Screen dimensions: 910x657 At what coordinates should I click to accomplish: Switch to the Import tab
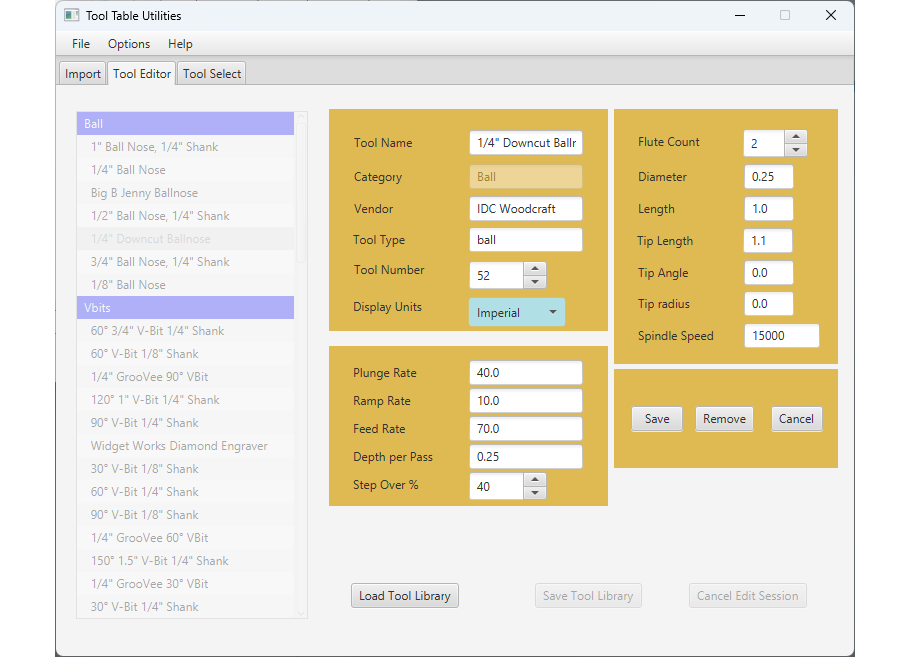pyautogui.click(x=82, y=74)
